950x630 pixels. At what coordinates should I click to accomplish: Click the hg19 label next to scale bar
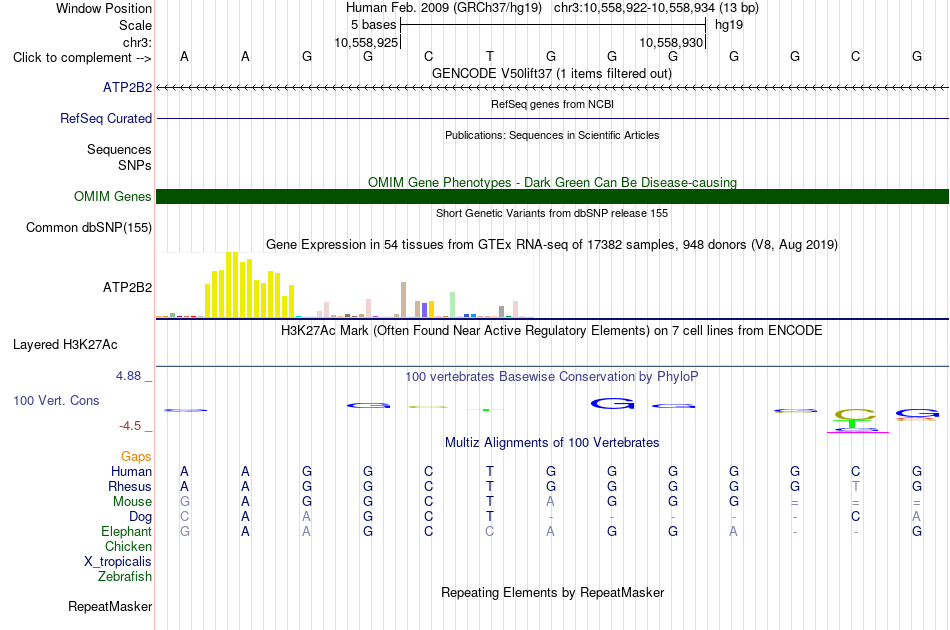729,25
